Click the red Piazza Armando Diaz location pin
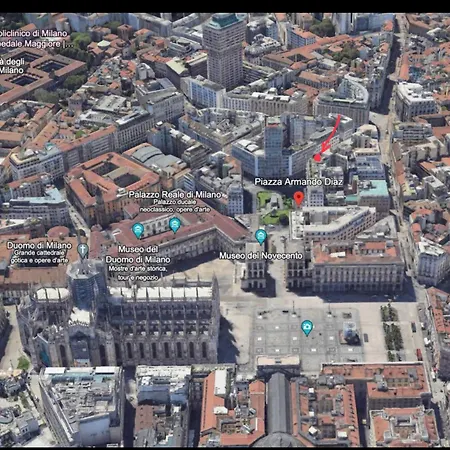The width and height of the screenshot is (450, 450). click(299, 198)
